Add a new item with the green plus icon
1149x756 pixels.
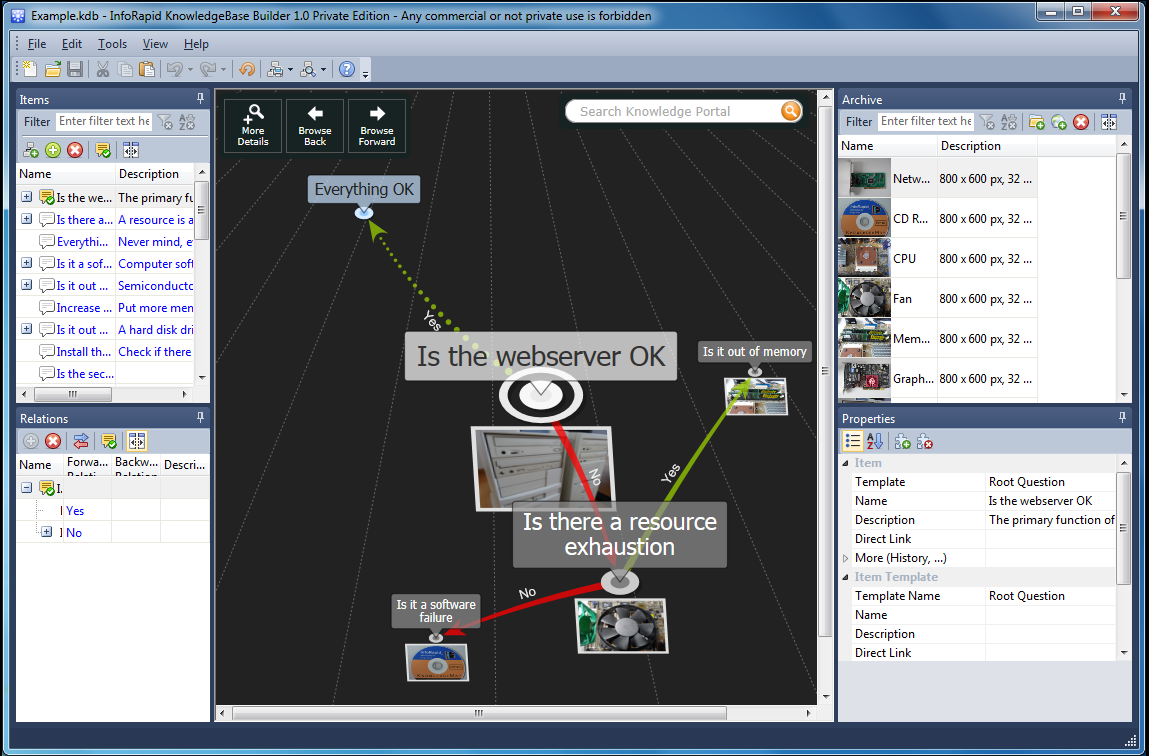pyautogui.click(x=53, y=150)
